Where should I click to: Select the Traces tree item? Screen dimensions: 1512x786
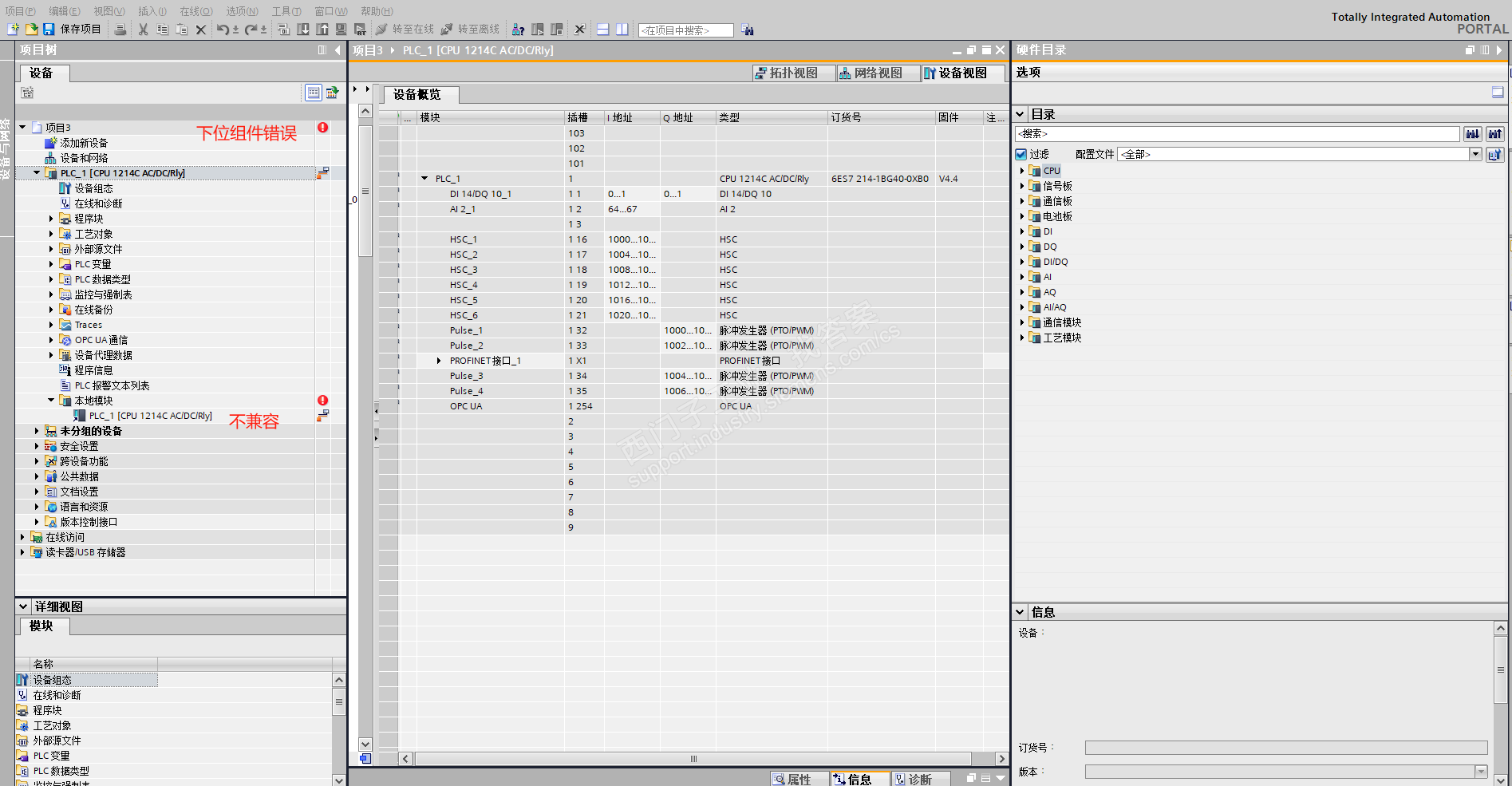[x=88, y=325]
